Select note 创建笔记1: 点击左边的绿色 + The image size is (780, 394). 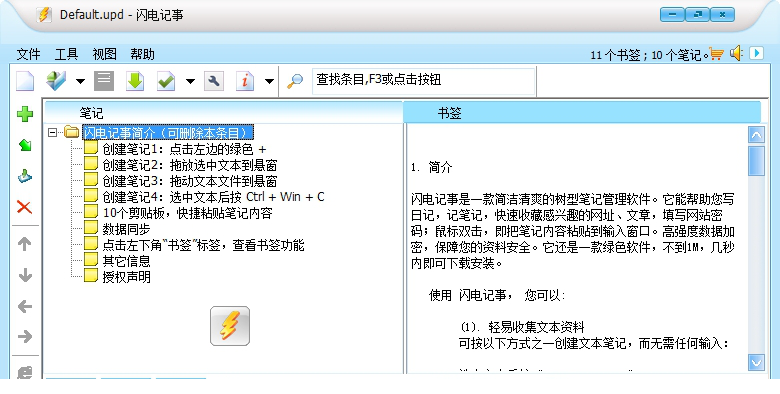184,149
